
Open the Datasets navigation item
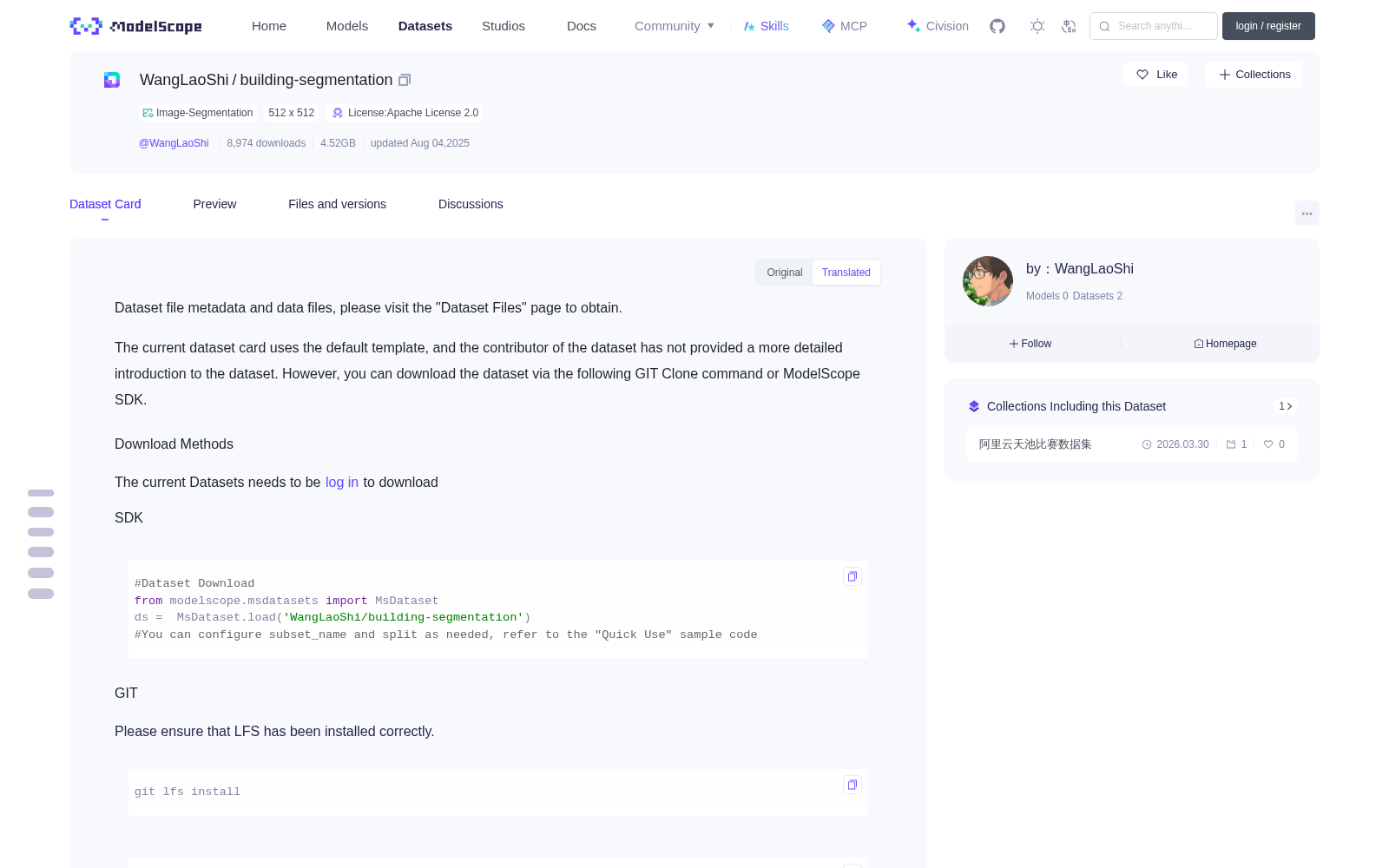[x=425, y=26]
